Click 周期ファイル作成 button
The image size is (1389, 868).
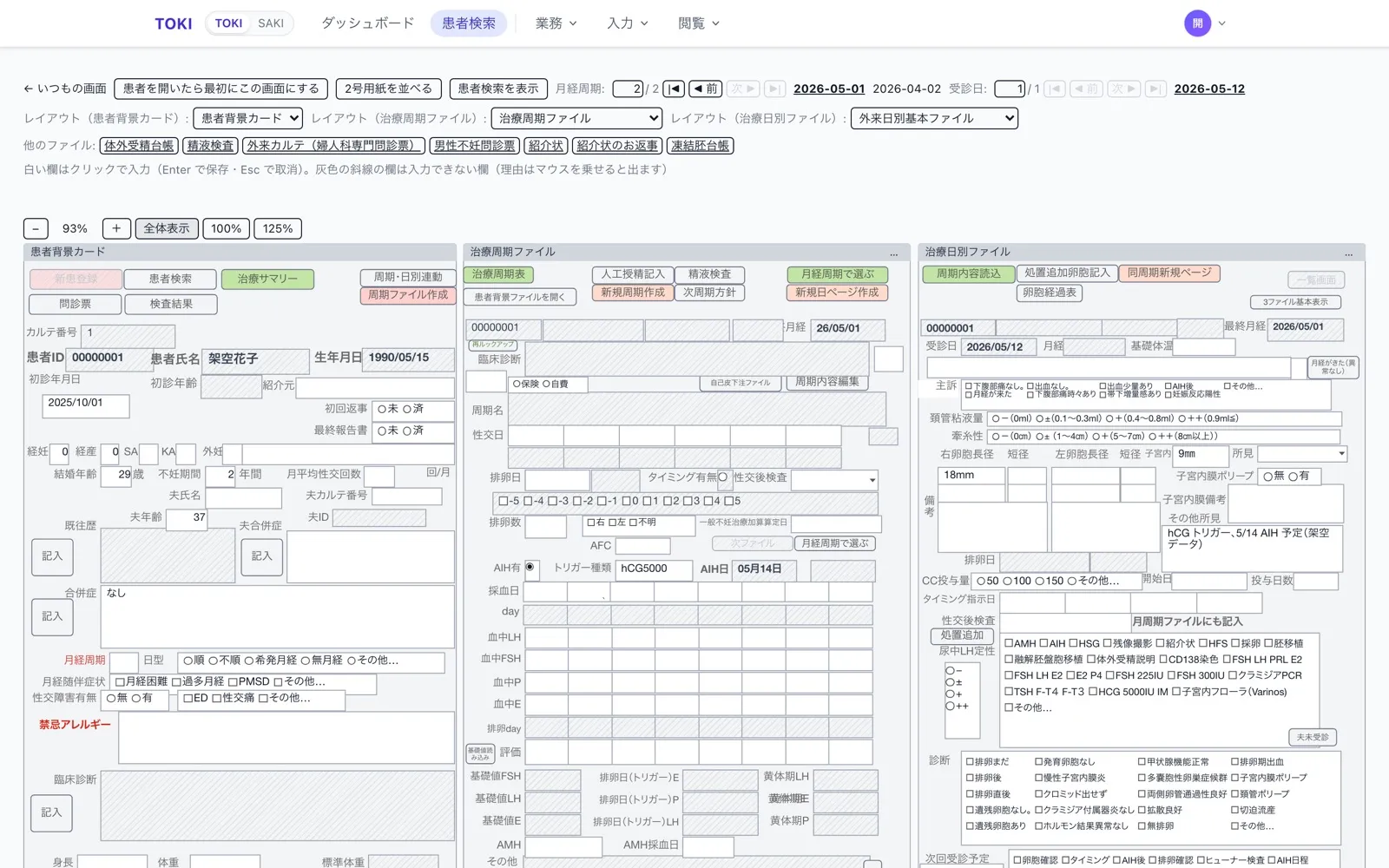408,295
